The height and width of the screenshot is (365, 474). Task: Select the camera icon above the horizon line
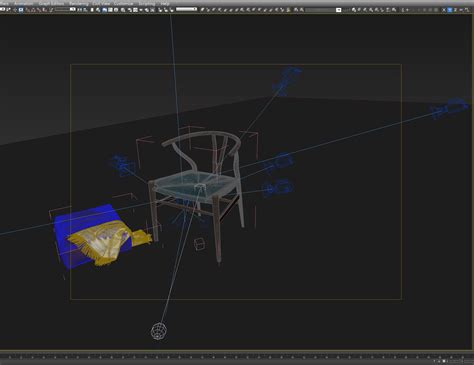(x=286, y=80)
